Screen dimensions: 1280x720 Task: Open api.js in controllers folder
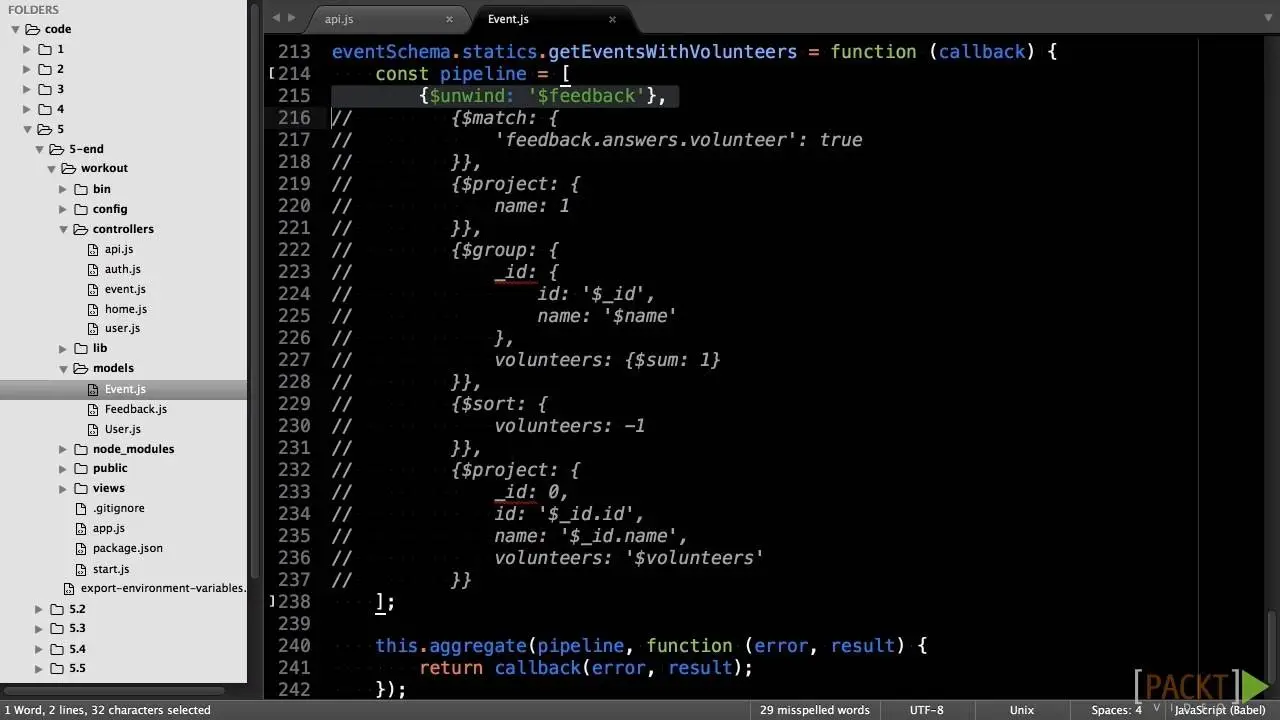tap(119, 249)
